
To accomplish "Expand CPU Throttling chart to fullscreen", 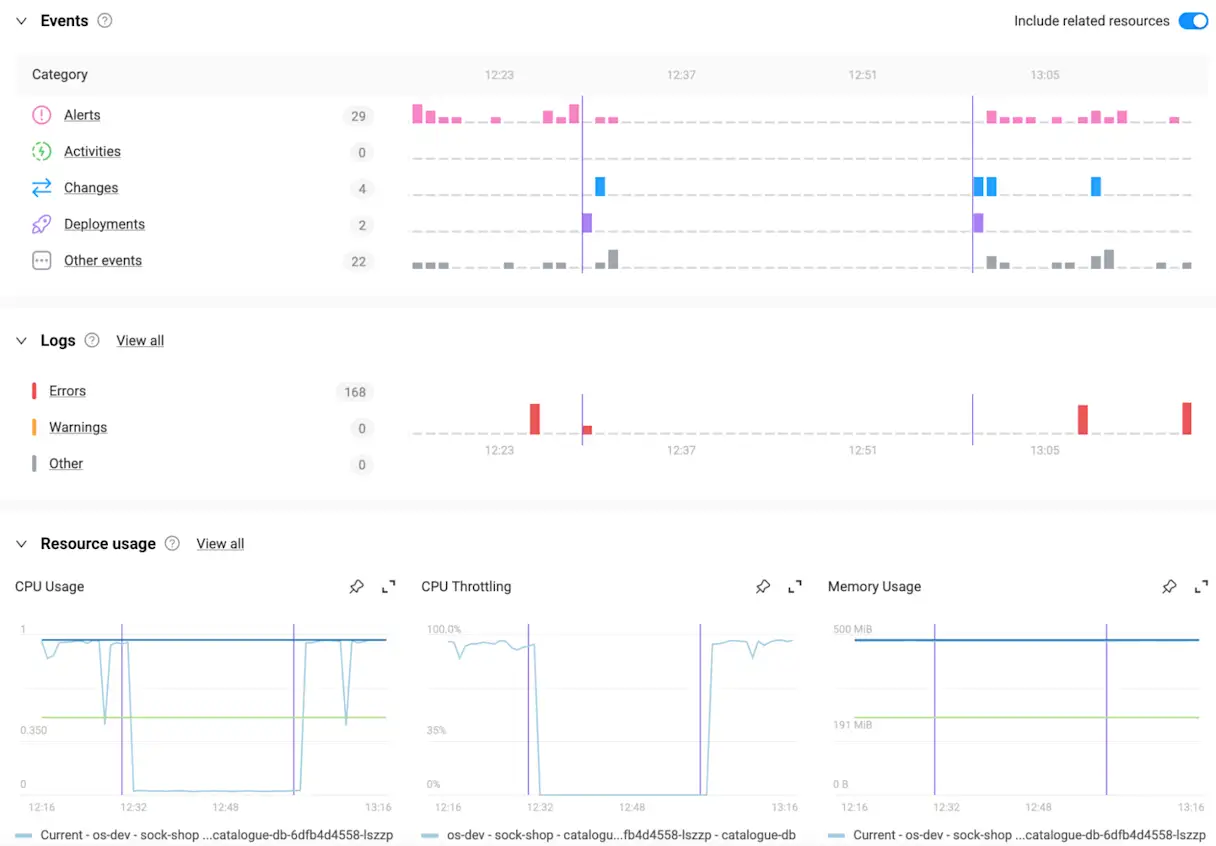I will click(x=795, y=587).
